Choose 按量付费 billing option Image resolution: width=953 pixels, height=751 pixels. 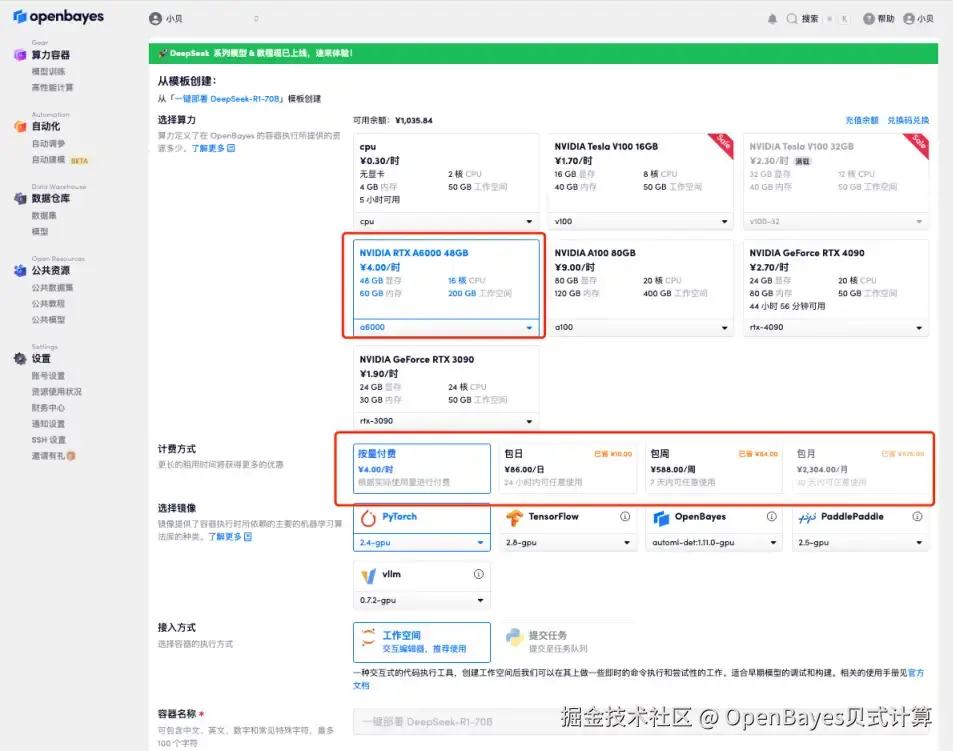coord(422,468)
